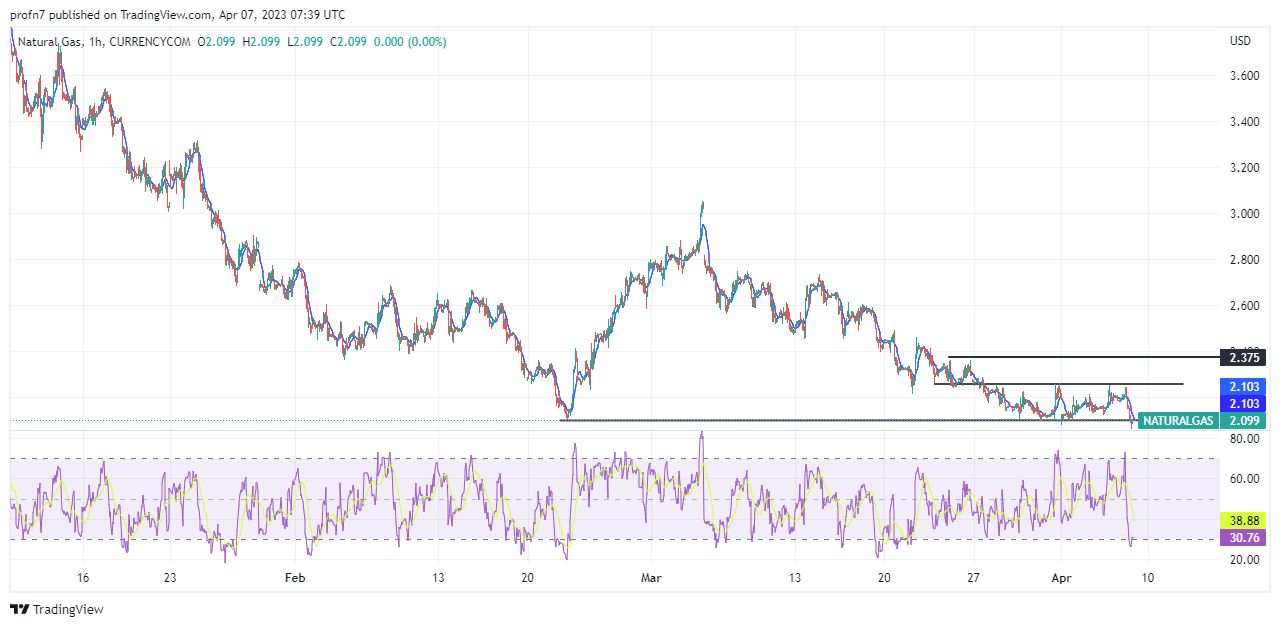Click the NATURALGAS symbol tag
Screen dimensions: 1280x627
pos(1178,421)
